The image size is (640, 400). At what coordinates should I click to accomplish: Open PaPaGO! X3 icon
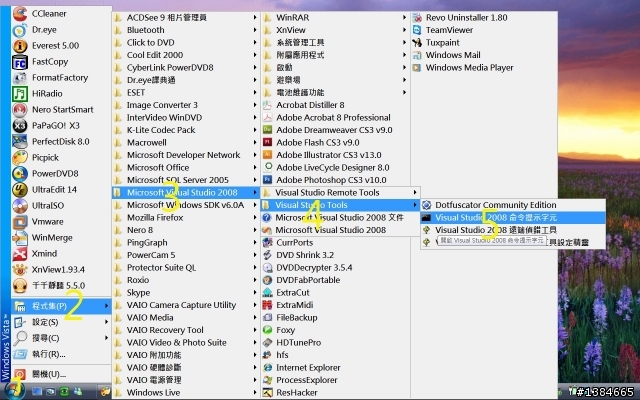tap(61, 125)
